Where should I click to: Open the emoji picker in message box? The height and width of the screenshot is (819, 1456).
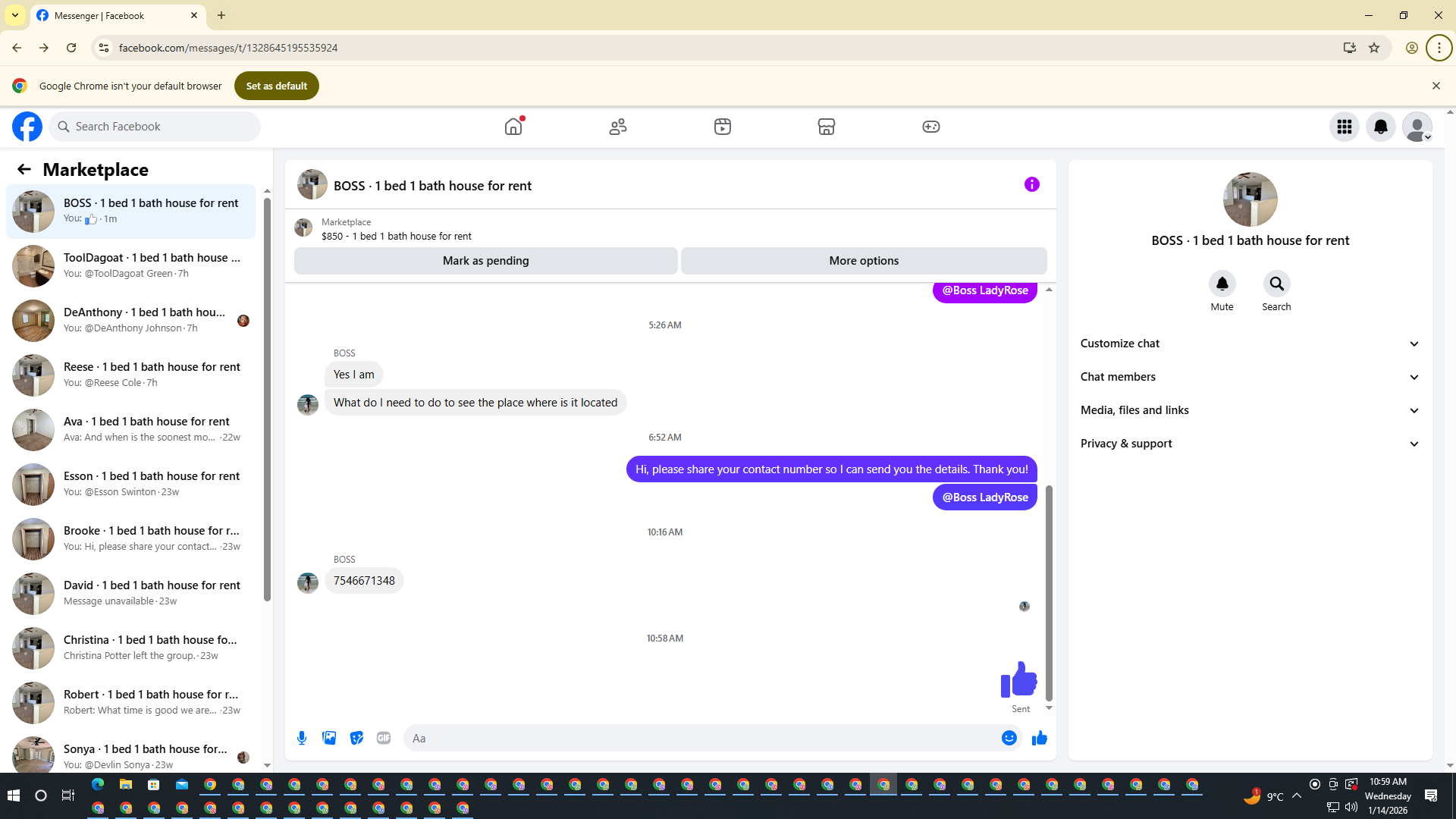pyautogui.click(x=1009, y=738)
